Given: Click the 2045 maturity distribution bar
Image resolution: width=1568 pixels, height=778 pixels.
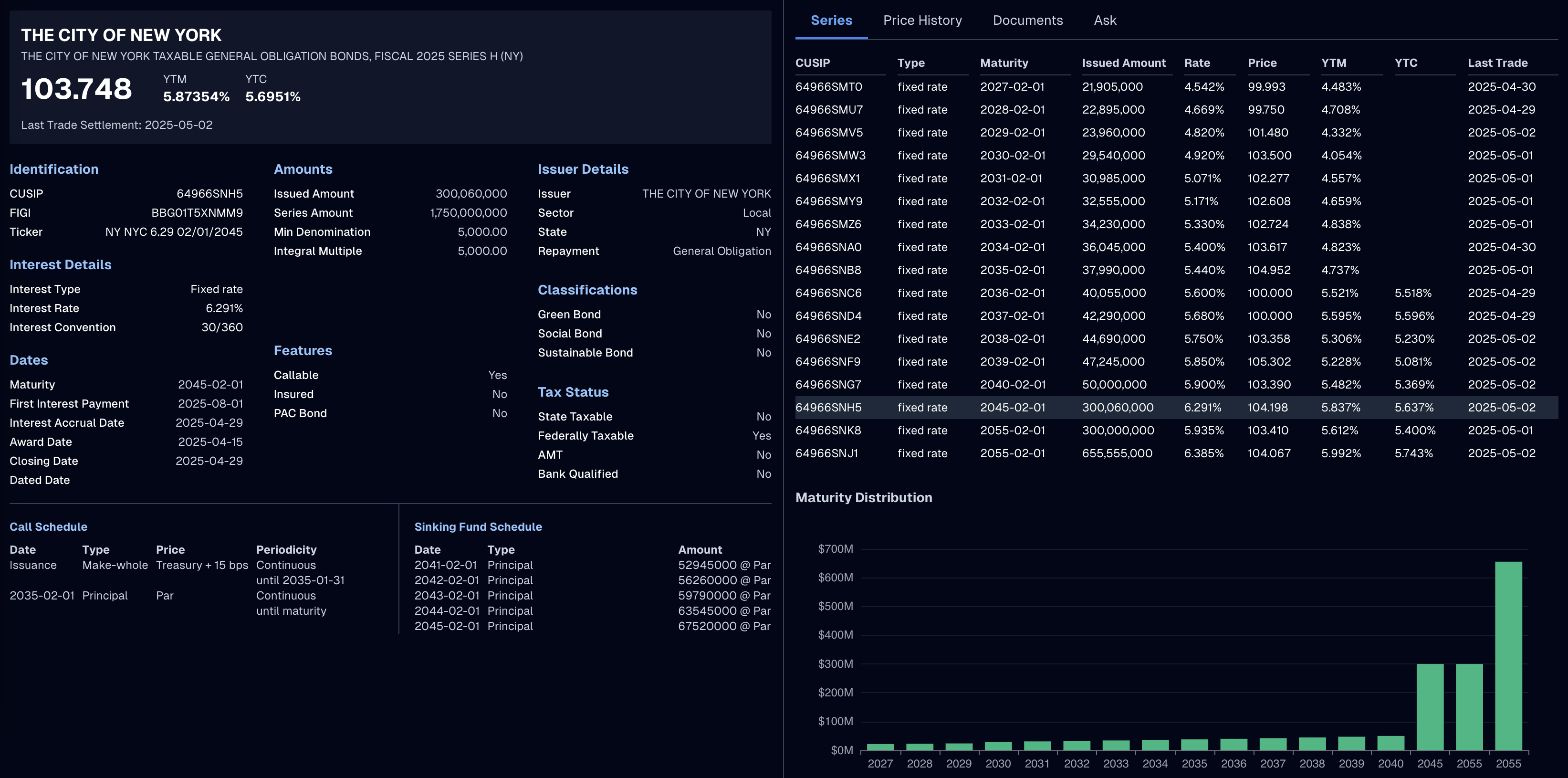Looking at the screenshot, I should pos(1430,707).
